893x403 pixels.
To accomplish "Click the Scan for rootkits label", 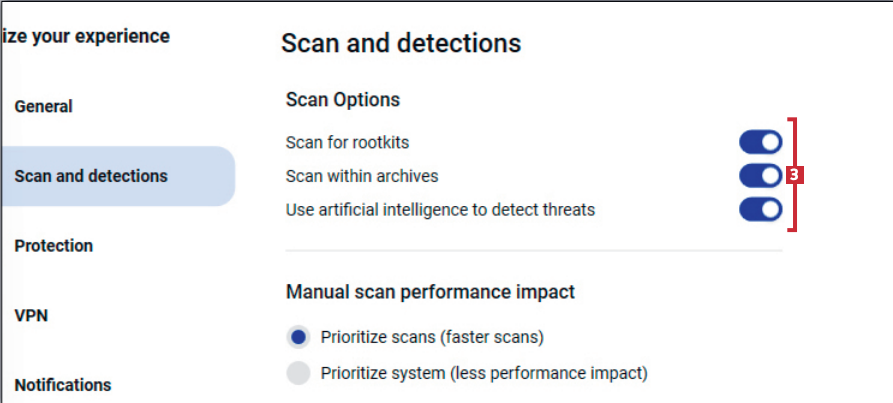I will point(347,143).
